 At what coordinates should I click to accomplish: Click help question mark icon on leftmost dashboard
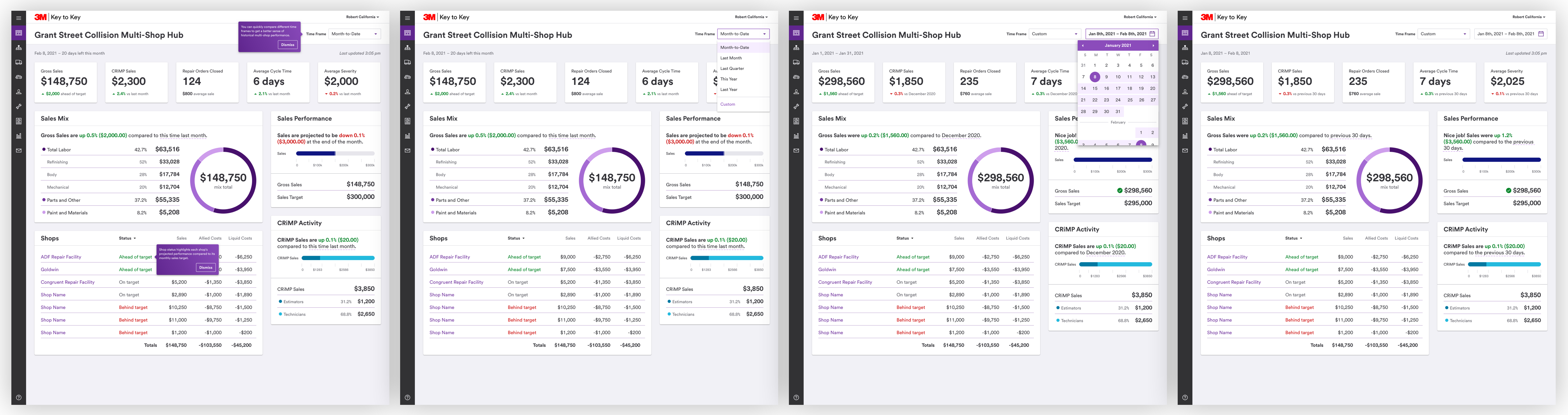[x=19, y=397]
